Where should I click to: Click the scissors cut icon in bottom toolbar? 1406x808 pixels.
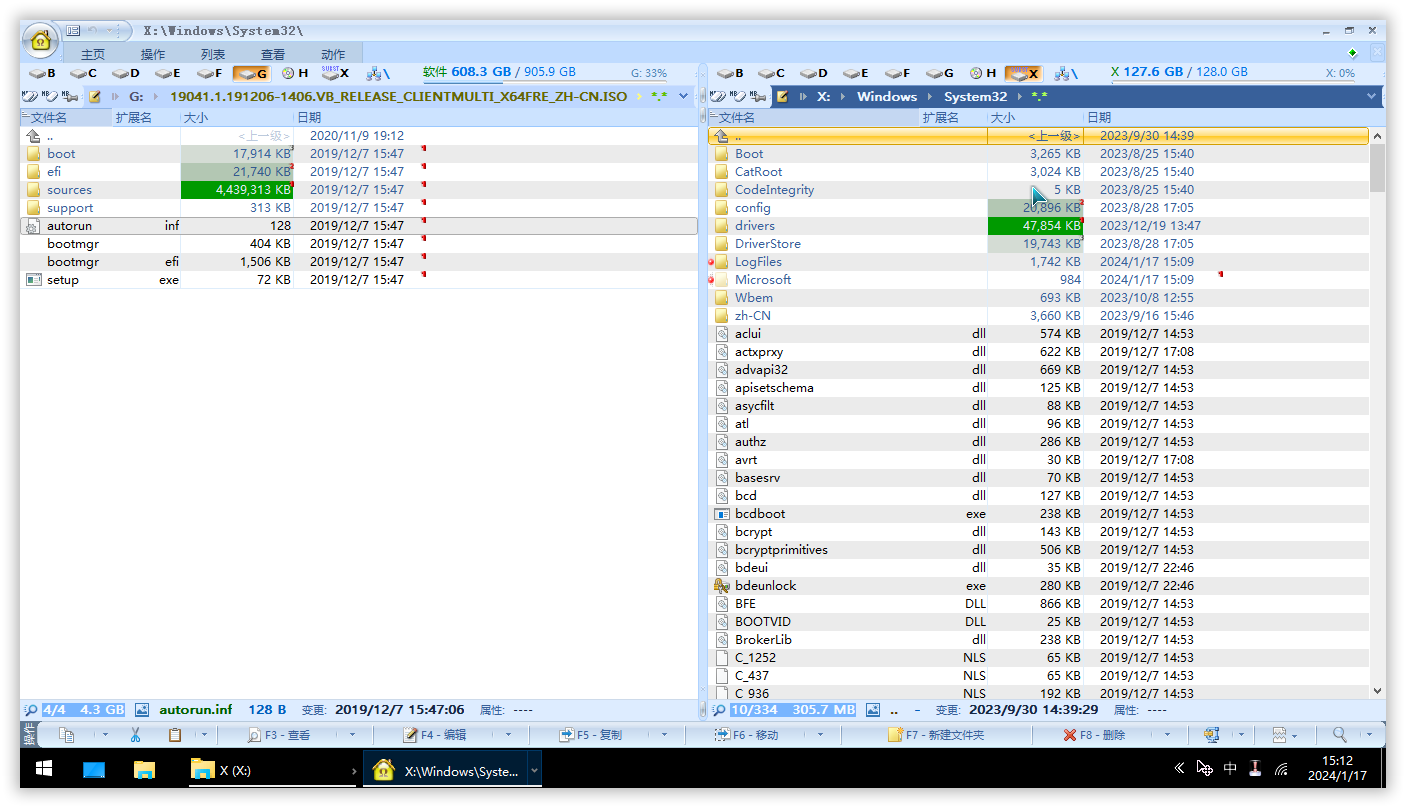[135, 735]
